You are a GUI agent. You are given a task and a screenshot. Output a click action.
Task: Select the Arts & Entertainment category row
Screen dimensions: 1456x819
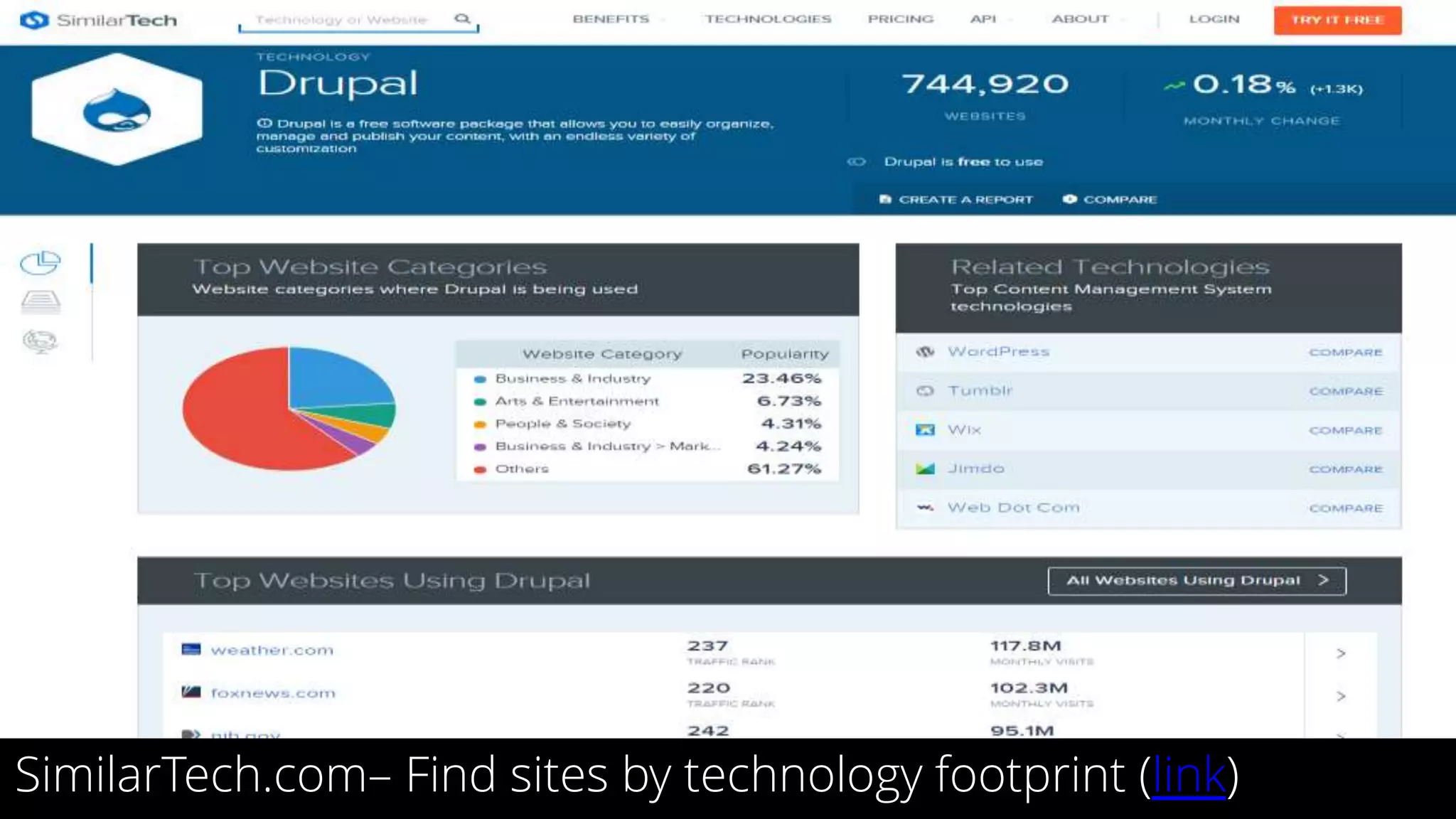[x=647, y=402]
